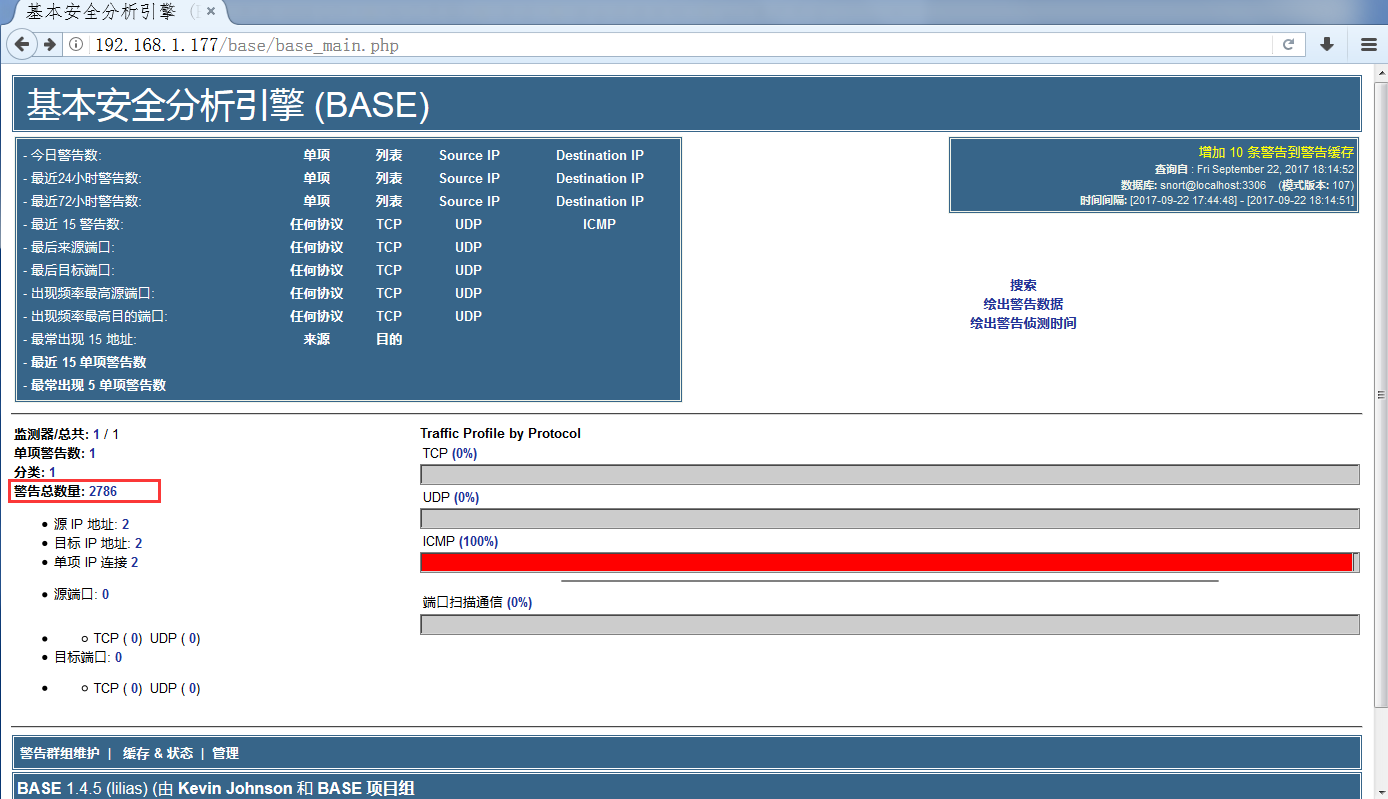The width and height of the screenshot is (1388, 799).
Task: Click the site info icon in address bar
Action: point(76,45)
